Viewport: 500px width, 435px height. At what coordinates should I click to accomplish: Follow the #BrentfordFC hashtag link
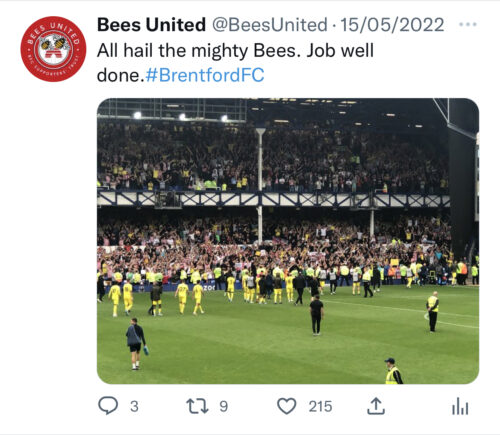[x=205, y=75]
